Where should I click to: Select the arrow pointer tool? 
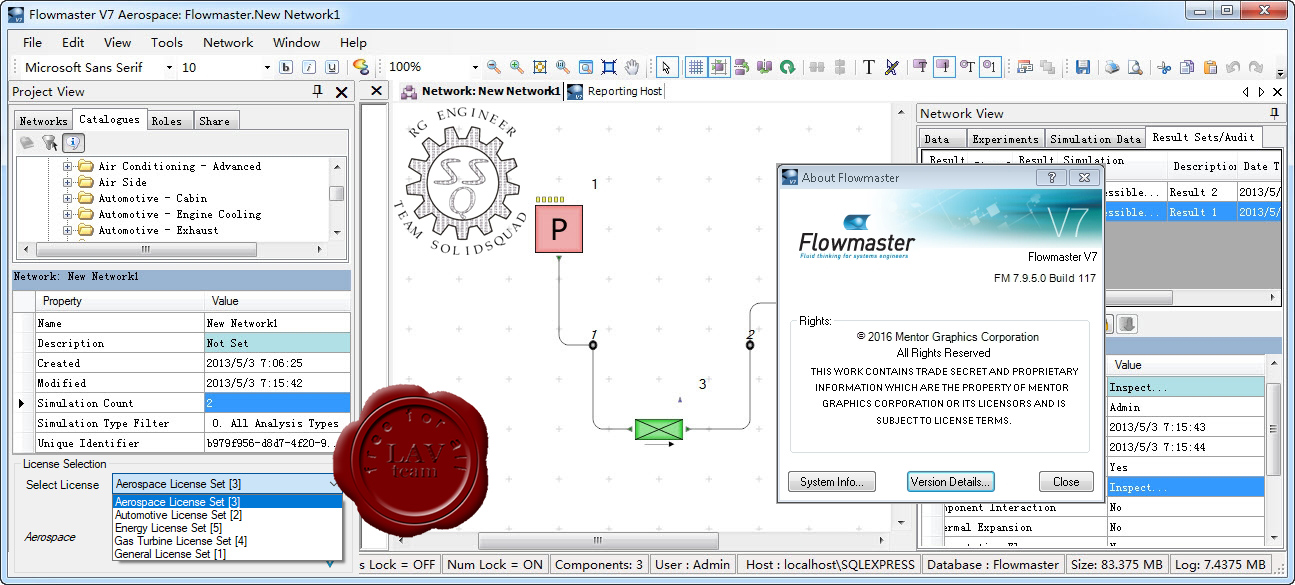click(667, 67)
